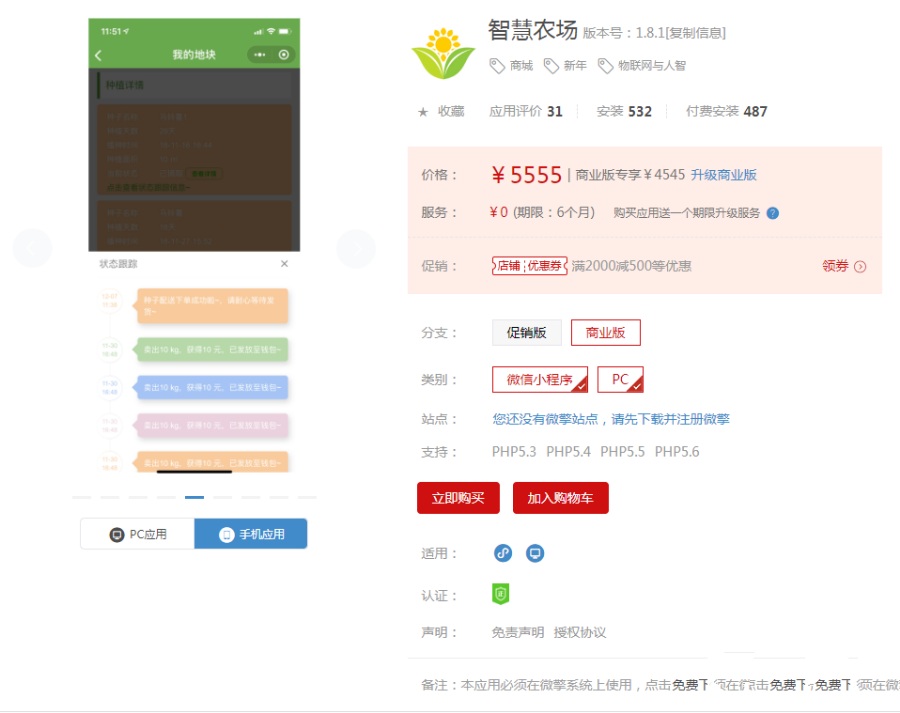Click the green certification shield icon

[500, 593]
